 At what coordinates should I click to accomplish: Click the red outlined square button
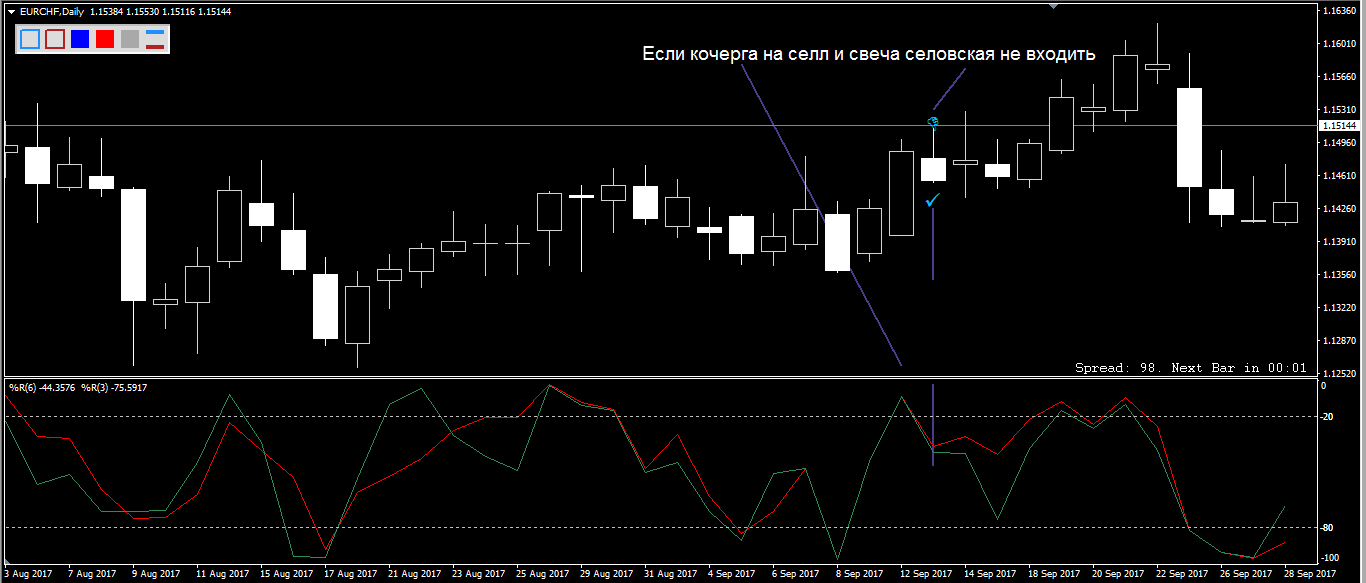55,39
